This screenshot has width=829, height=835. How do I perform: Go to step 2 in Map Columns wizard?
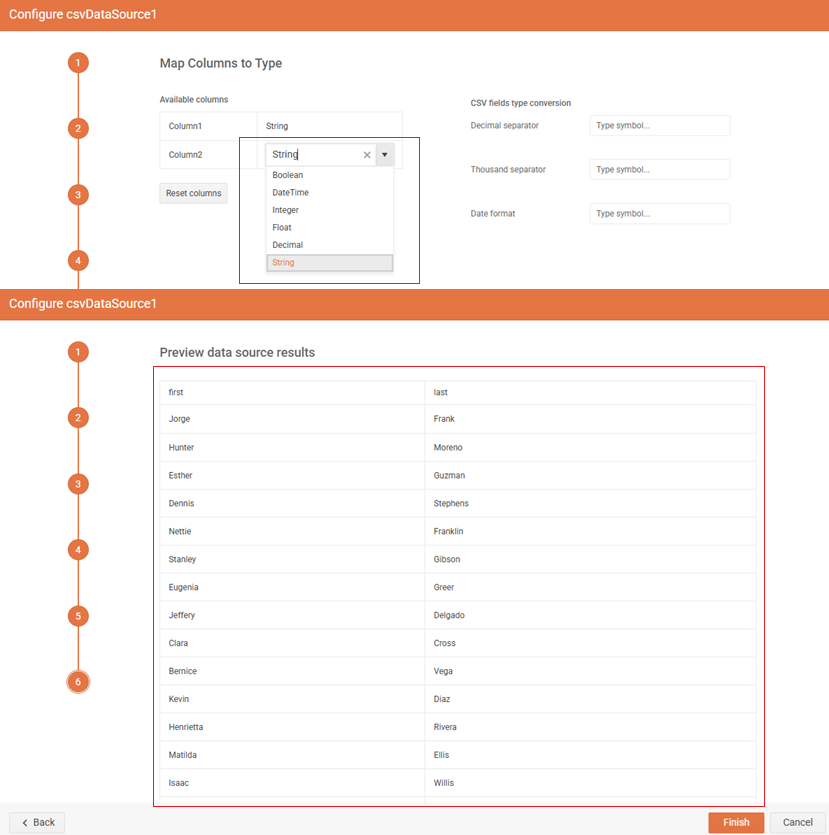(78, 128)
